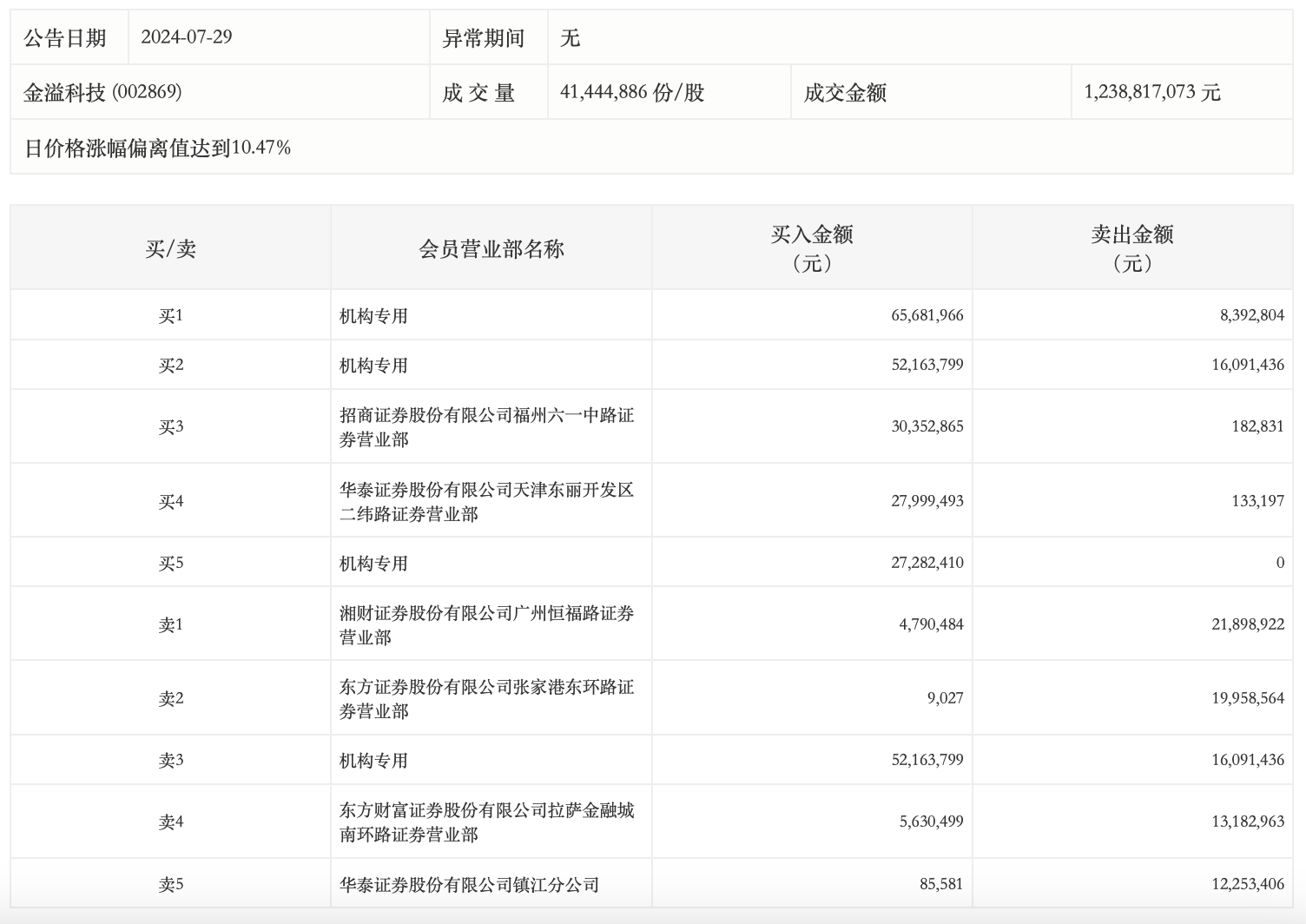Click the 成交金额 label cell
The width and height of the screenshot is (1306, 924).
[845, 93]
